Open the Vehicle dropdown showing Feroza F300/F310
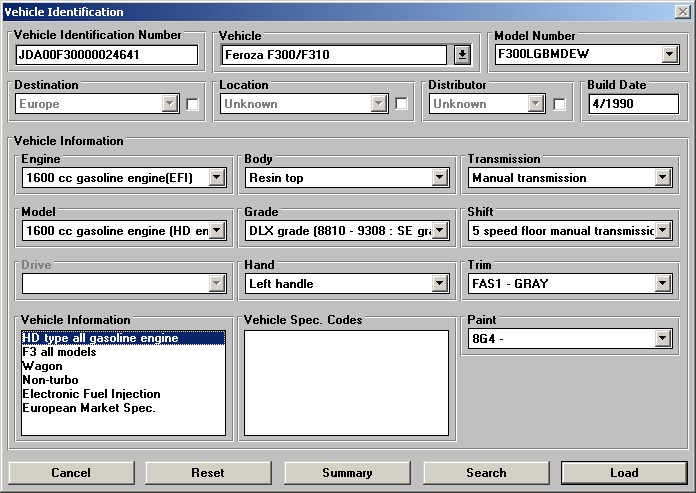This screenshot has height=493, width=696. tap(462, 55)
